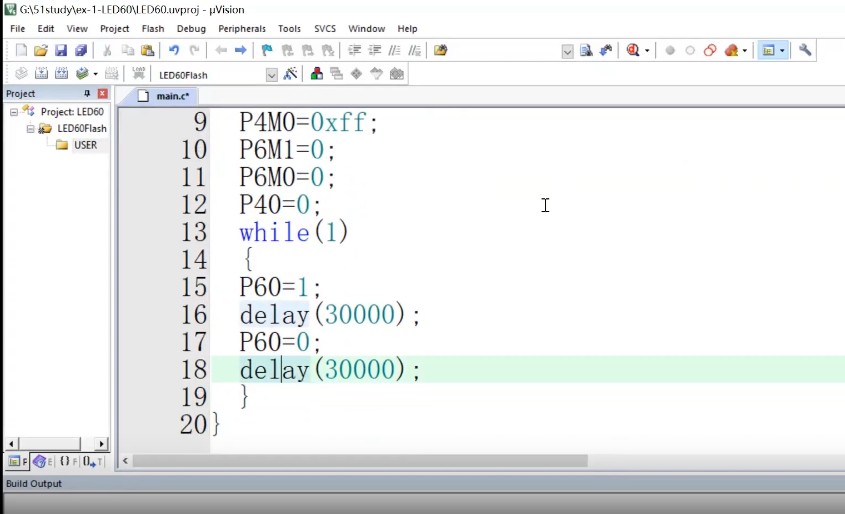Navigate backwards with the left arrow
845x514 pixels.
pyautogui.click(x=220, y=50)
